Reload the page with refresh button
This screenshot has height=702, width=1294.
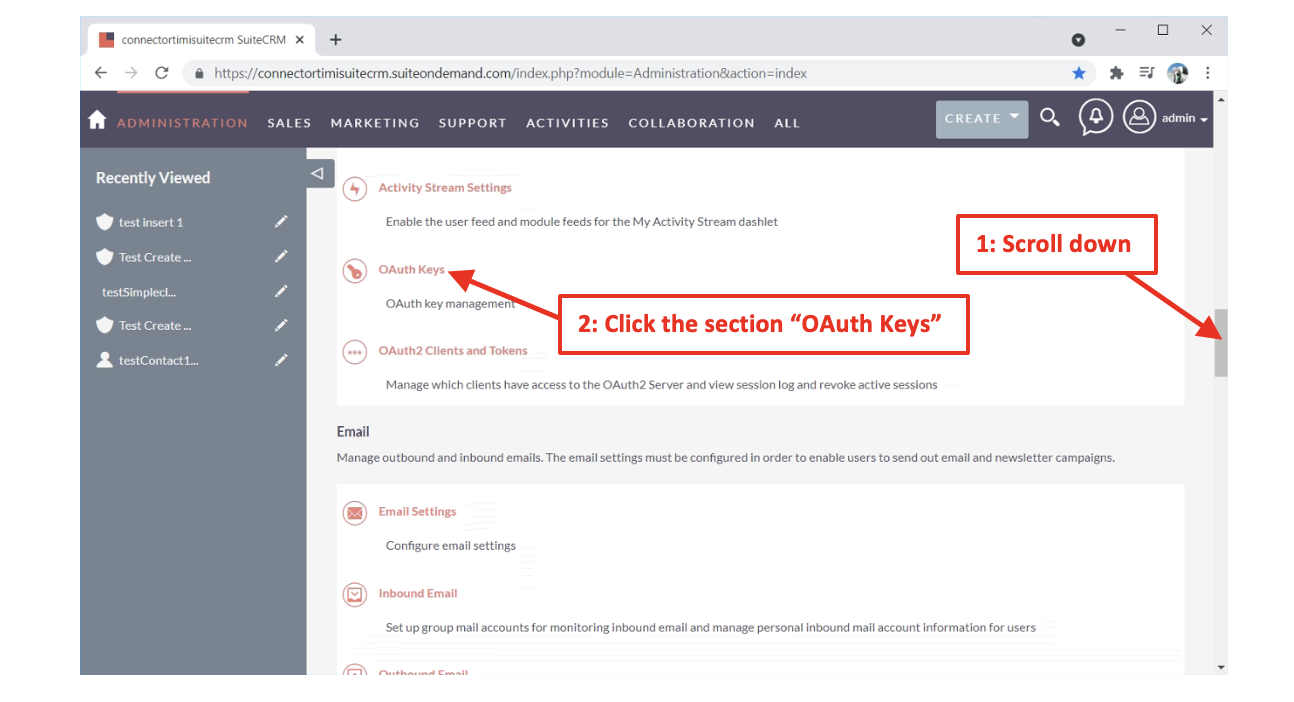click(x=162, y=73)
